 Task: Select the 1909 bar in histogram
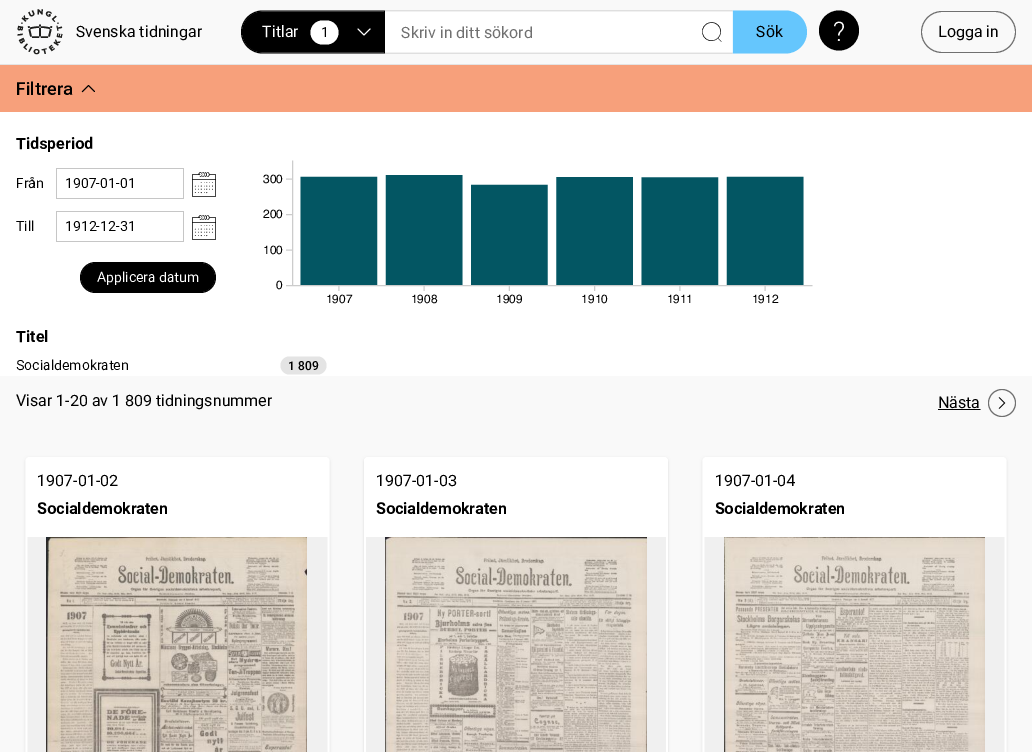pos(509,235)
